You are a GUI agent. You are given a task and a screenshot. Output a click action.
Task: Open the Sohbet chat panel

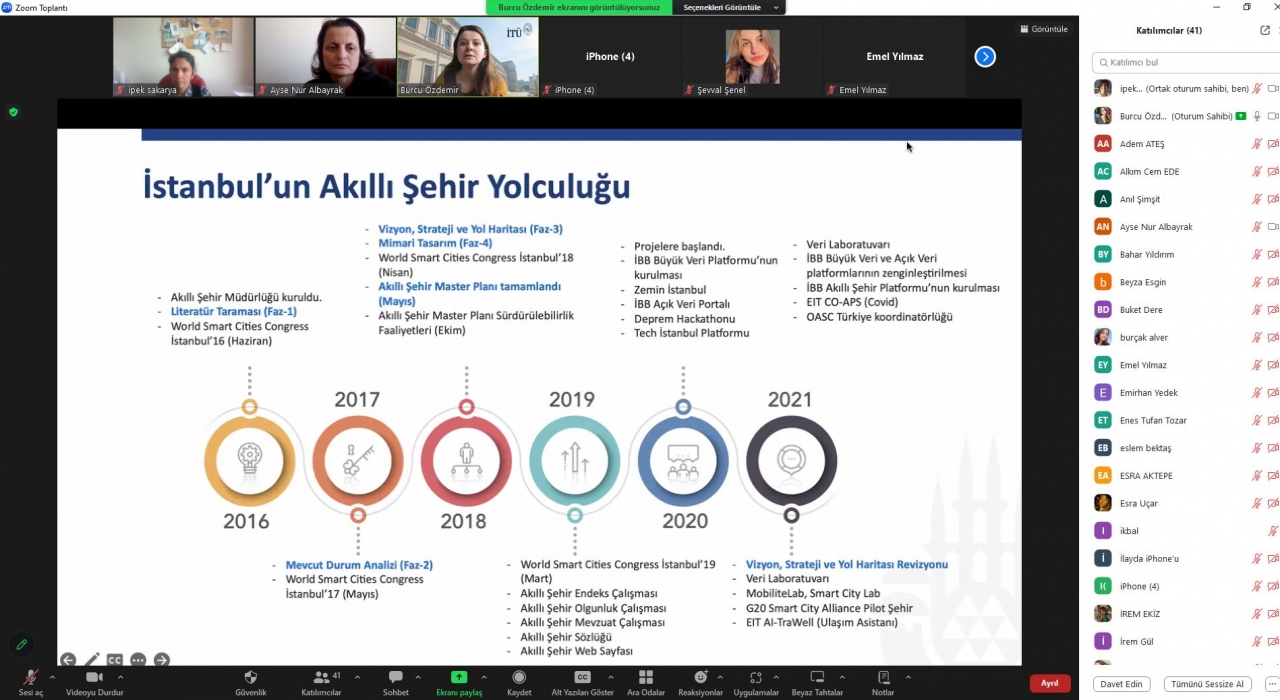[395, 678]
